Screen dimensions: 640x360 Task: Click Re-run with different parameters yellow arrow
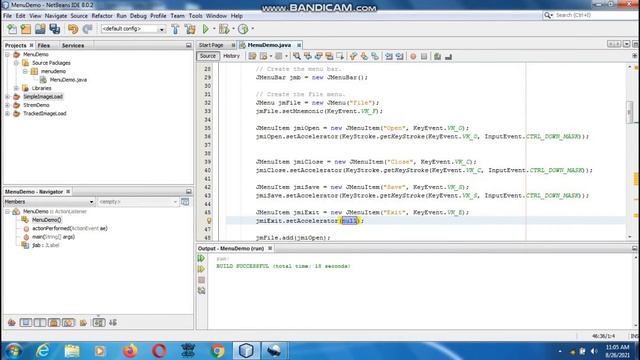click(201, 269)
